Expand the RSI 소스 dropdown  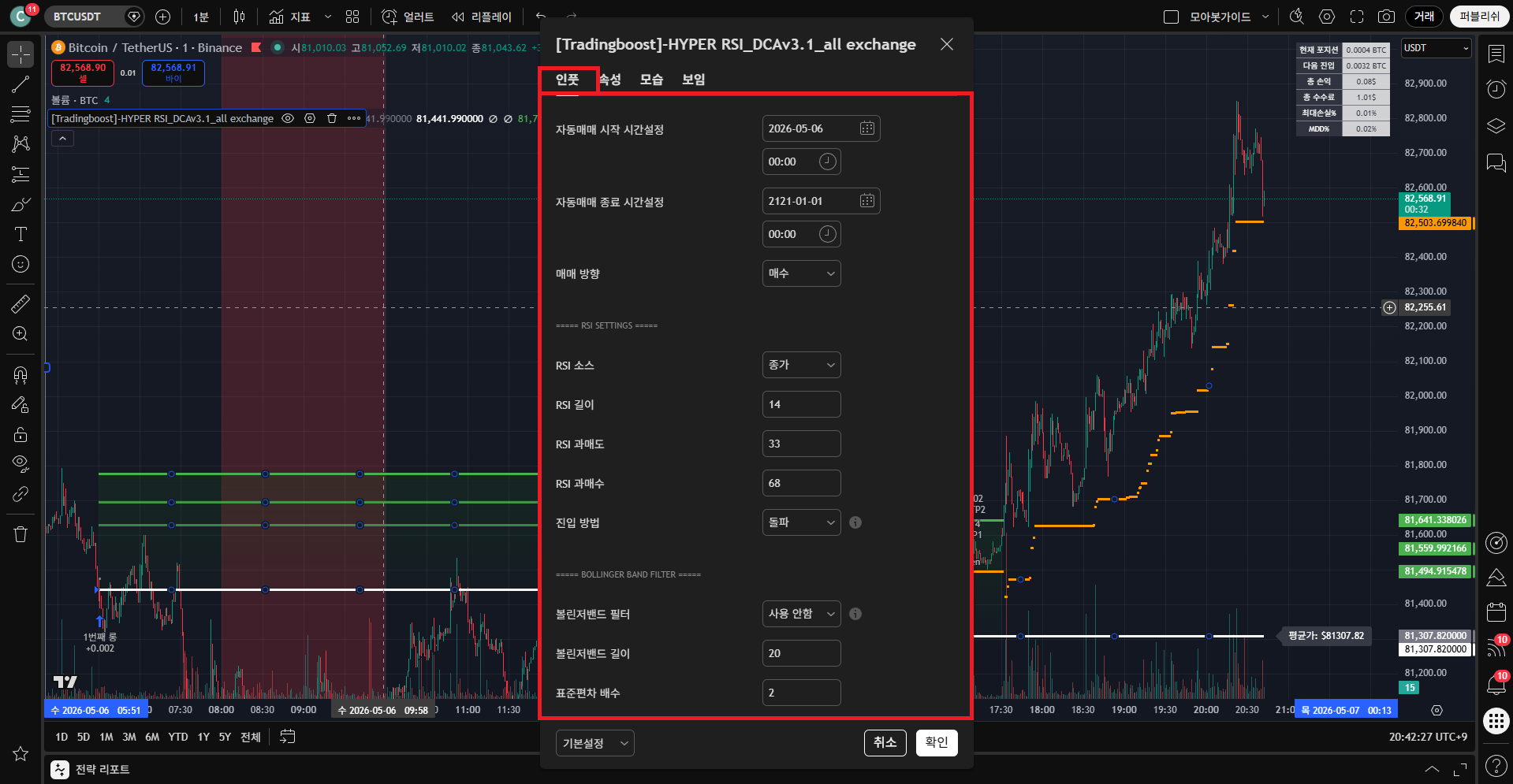click(801, 365)
